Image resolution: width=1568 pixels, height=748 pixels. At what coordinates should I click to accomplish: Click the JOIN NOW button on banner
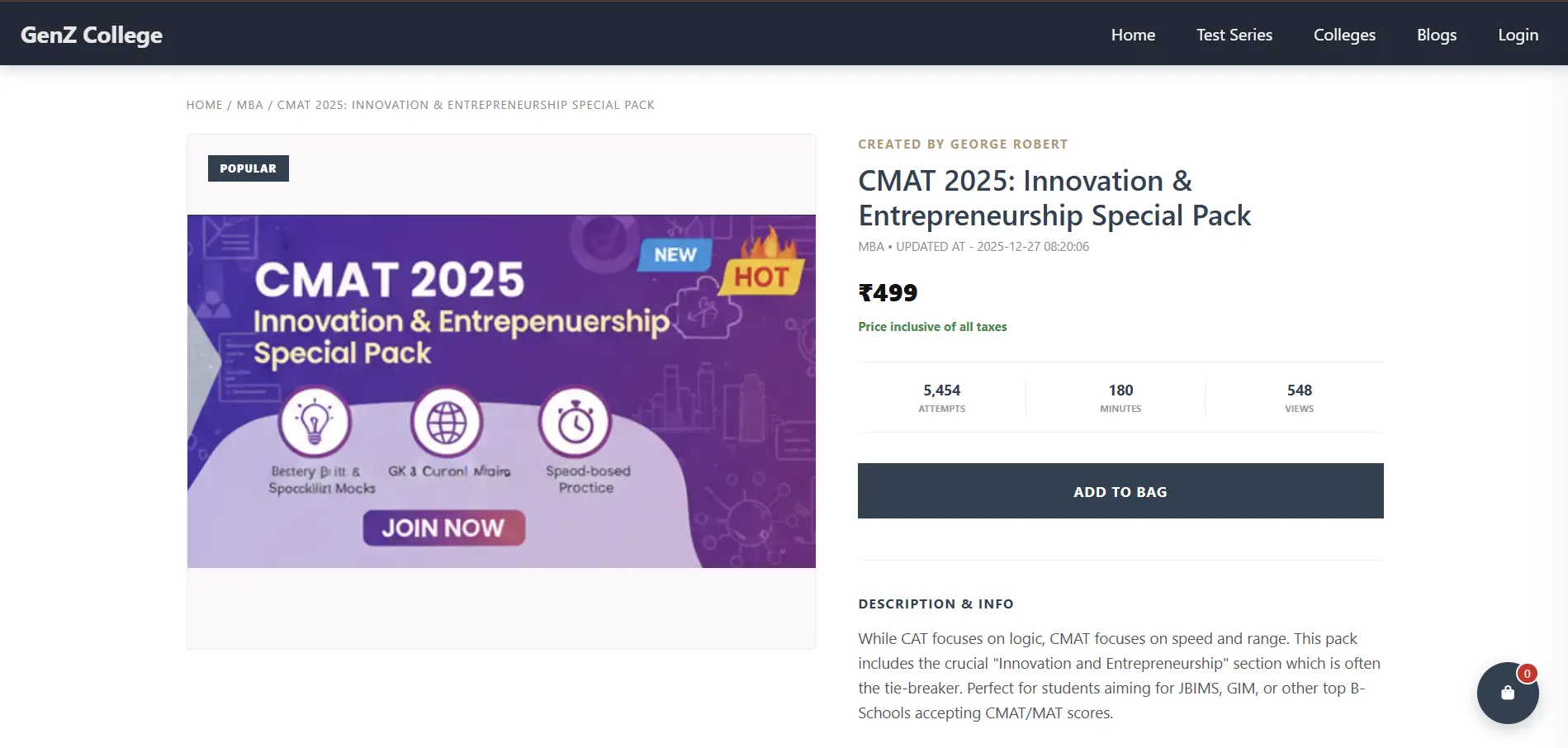click(x=443, y=528)
